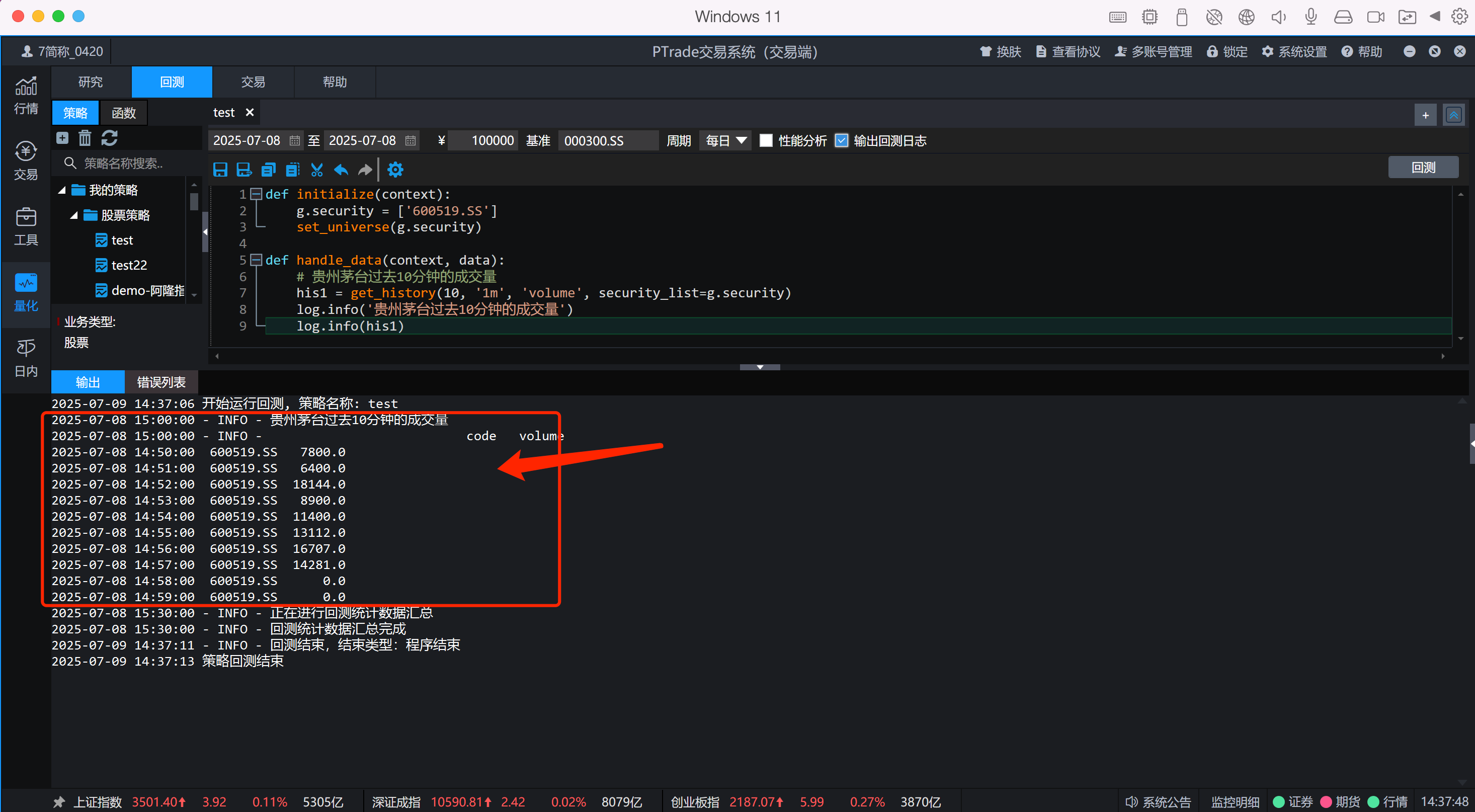Collapse the 我的策略 folder
This screenshot has width=1475, height=812.
tap(62, 190)
